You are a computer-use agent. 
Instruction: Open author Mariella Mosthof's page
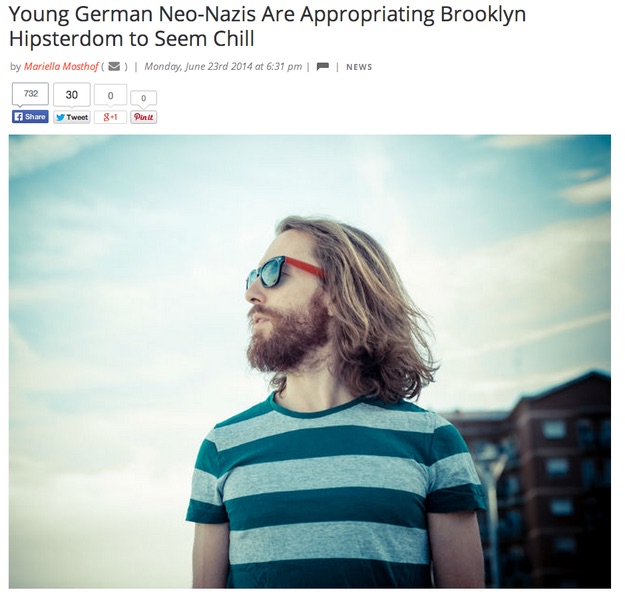61,66
